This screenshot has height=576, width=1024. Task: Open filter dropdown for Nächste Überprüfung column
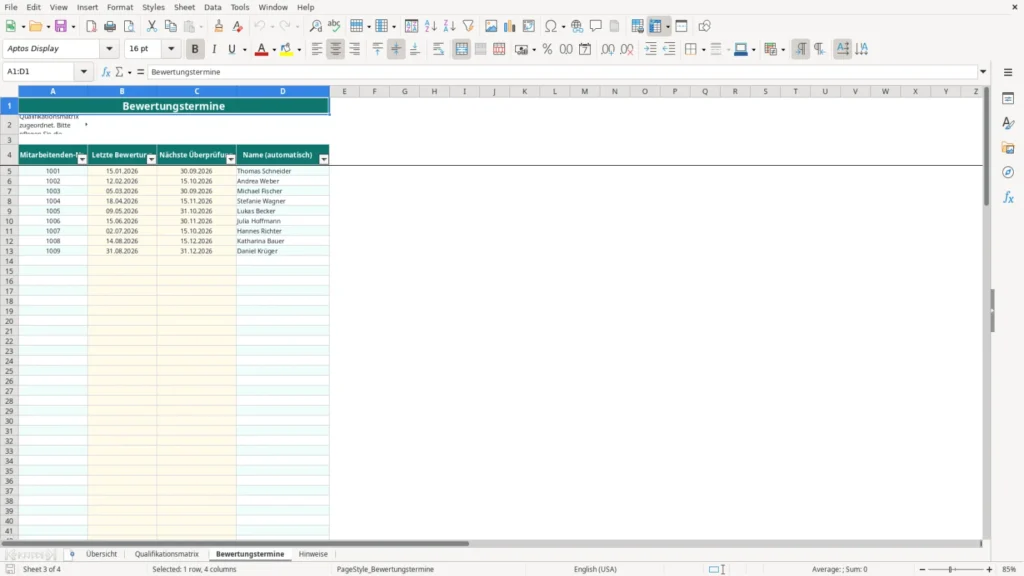(x=231, y=159)
